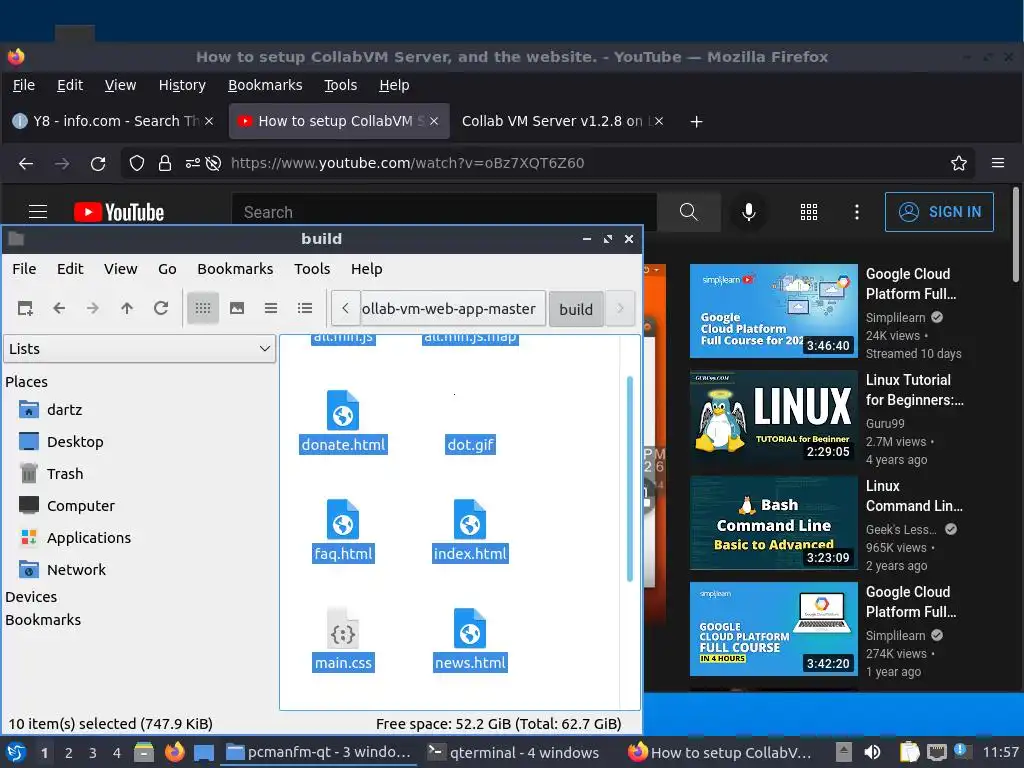Viewport: 1024px width, 768px height.
Task: Open YouTube settings three-dot menu
Action: pos(857,212)
